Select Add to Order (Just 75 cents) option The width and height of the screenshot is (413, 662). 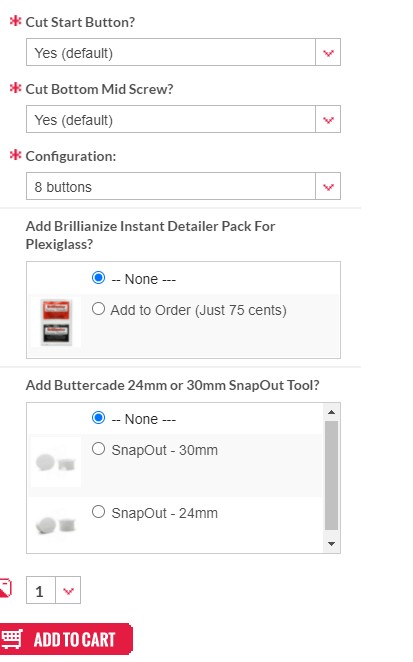[x=98, y=309]
